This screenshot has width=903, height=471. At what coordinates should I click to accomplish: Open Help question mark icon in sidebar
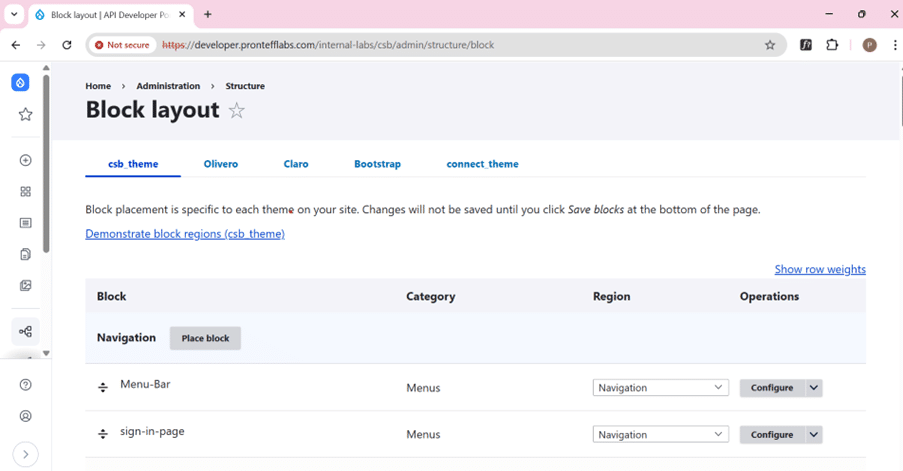(25, 385)
